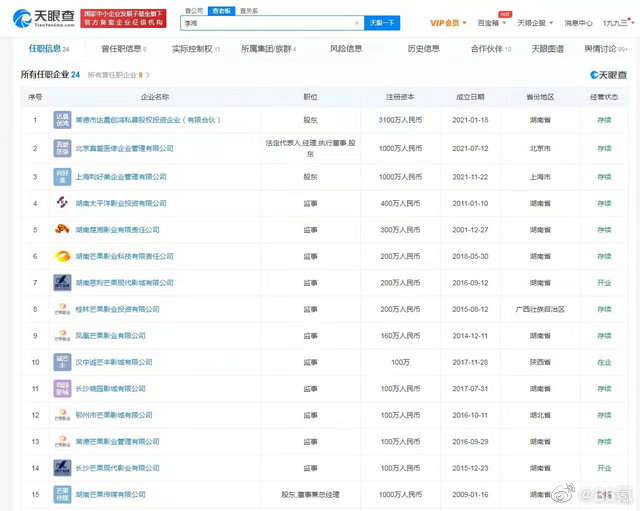Expand 所有曾任职企业 with the chevron
Viewport: 640px width, 511px height.
[x=148, y=75]
